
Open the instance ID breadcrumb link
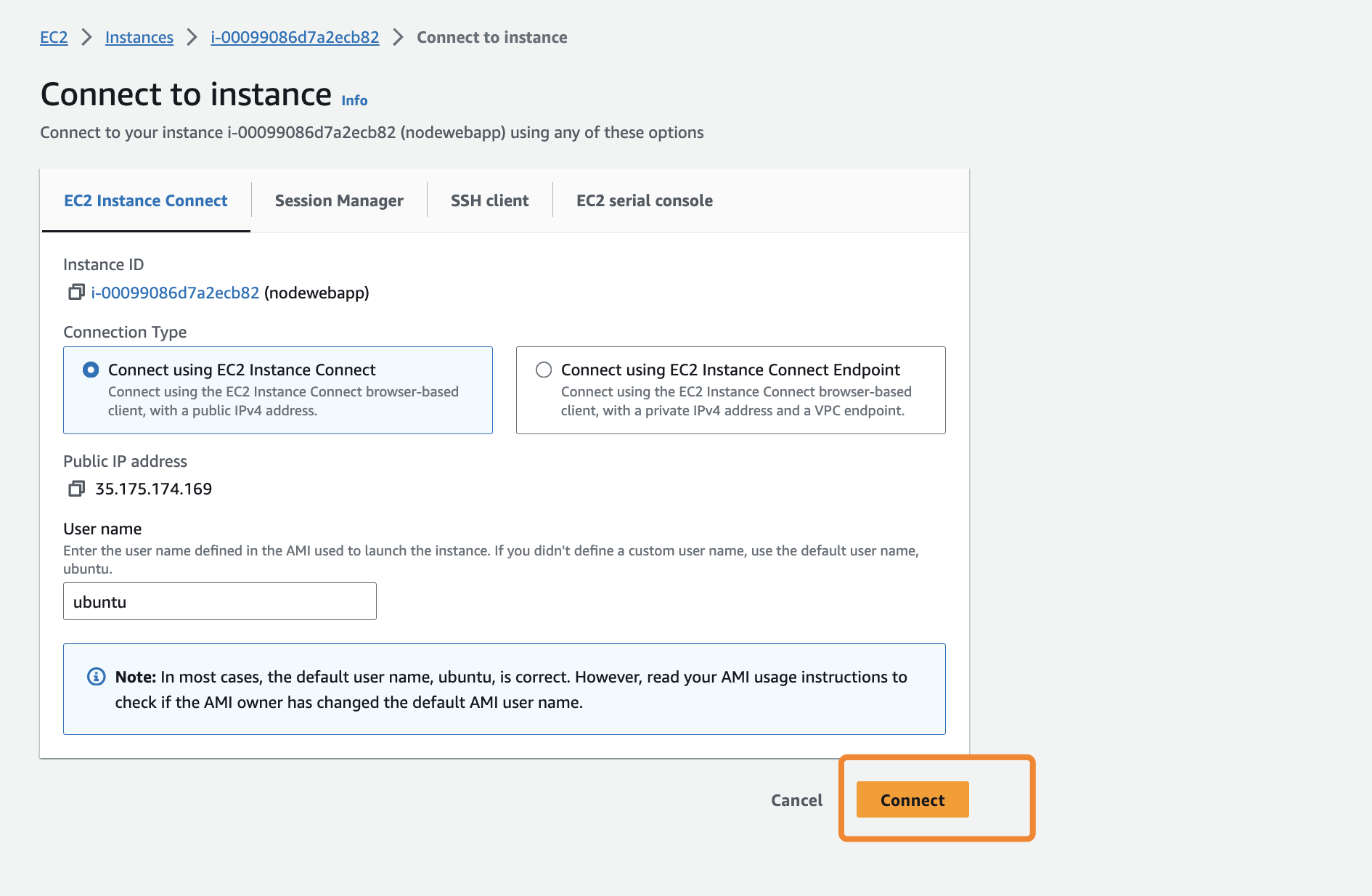click(x=295, y=37)
